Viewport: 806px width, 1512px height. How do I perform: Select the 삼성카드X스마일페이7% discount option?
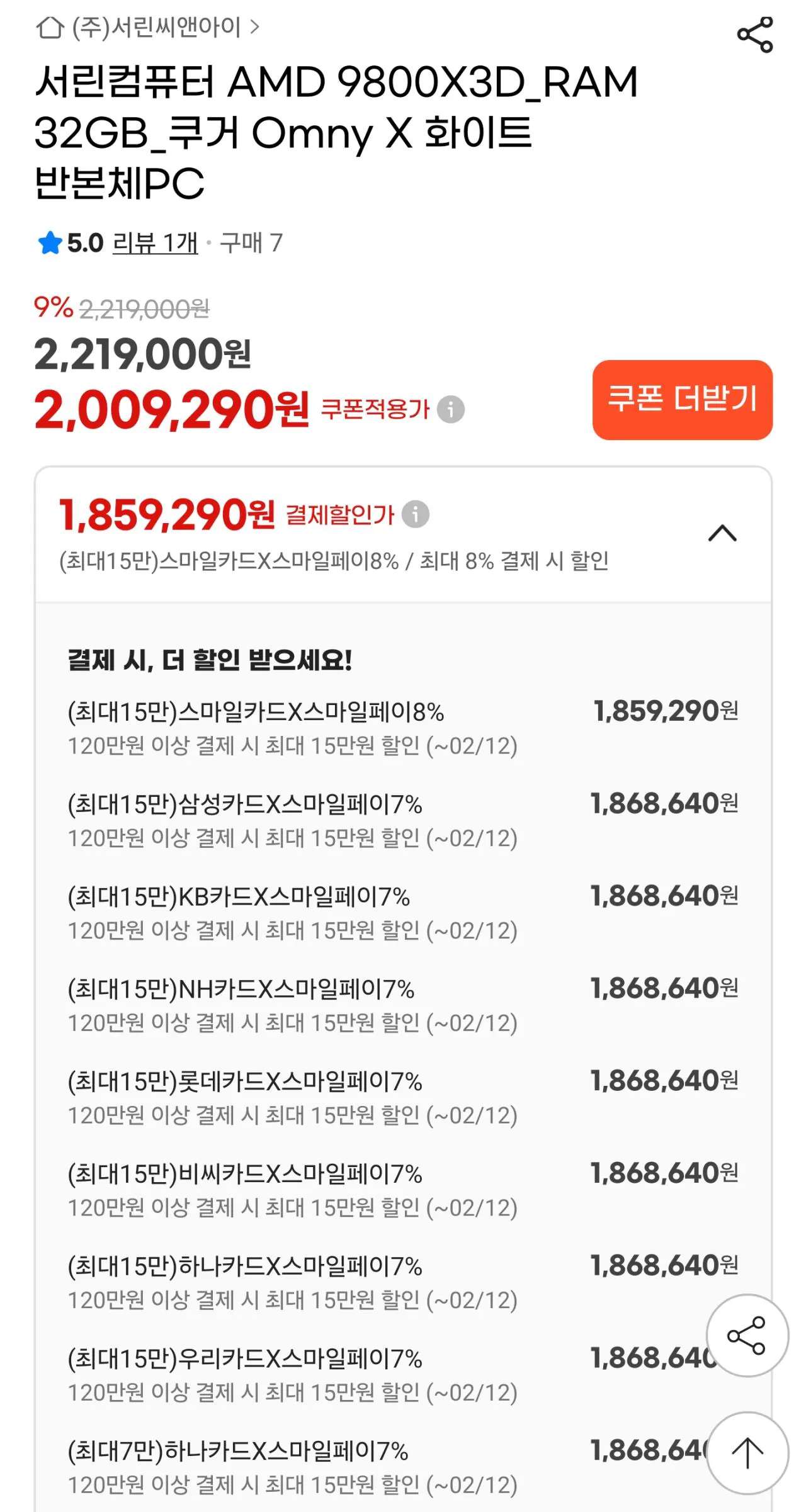coord(245,804)
